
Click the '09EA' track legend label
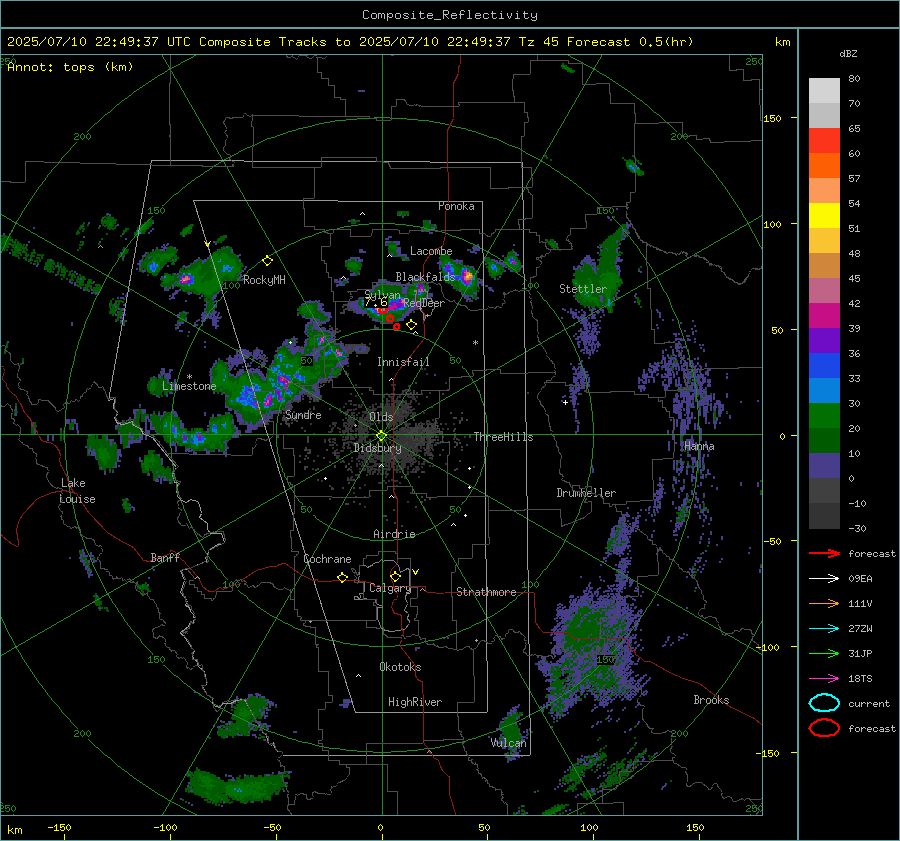pyautogui.click(x=860, y=579)
